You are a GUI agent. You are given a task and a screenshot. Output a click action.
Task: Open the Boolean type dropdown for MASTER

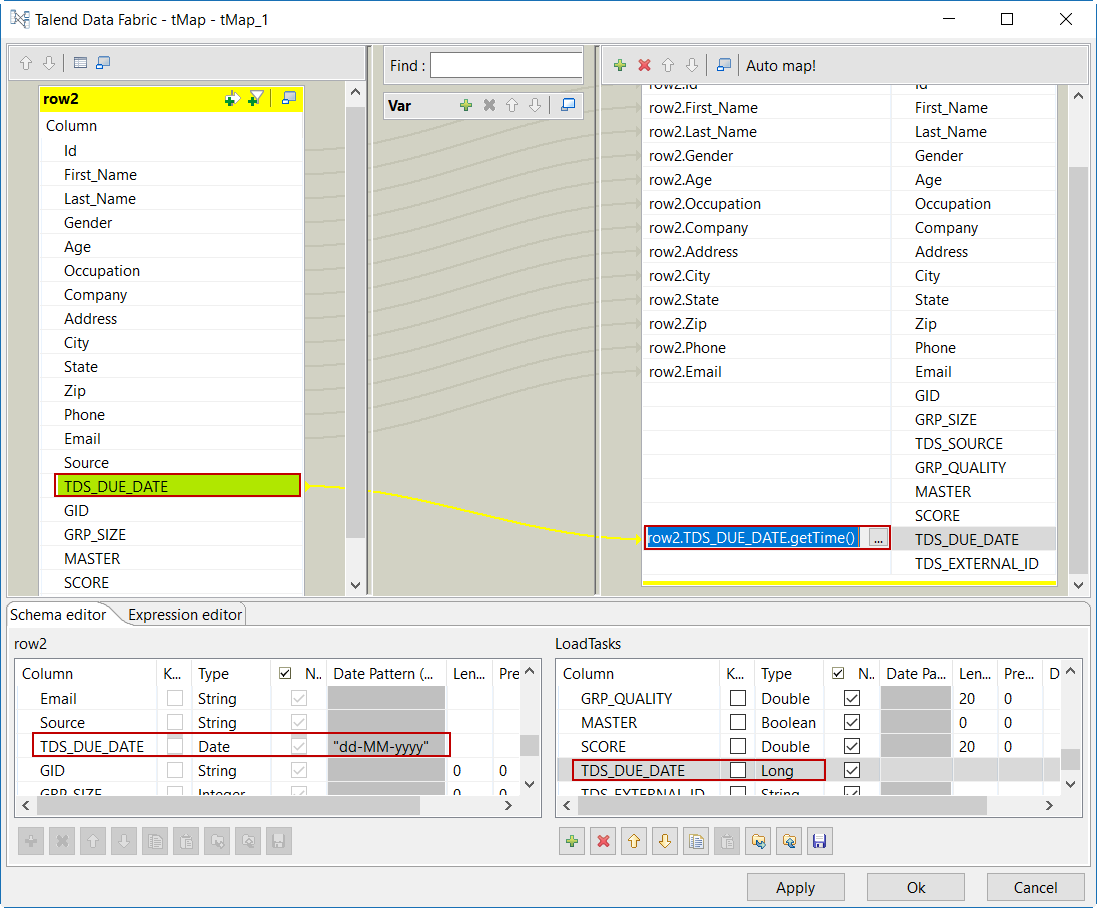point(788,722)
